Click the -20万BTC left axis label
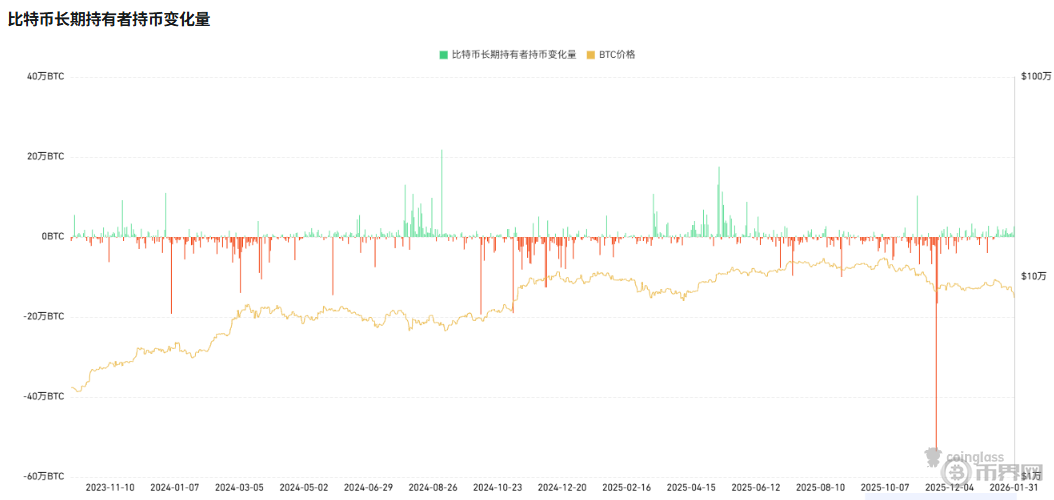The height and width of the screenshot is (500, 1054). (42, 316)
